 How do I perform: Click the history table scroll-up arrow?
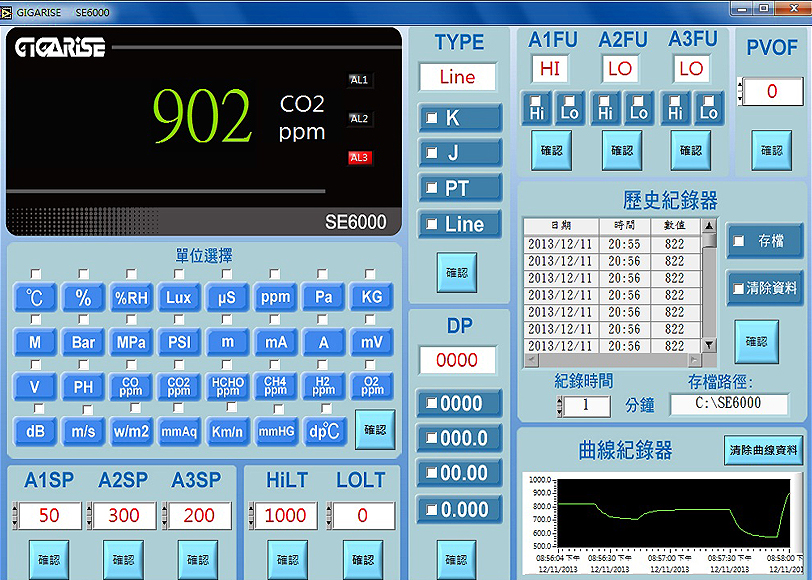pyautogui.click(x=709, y=225)
